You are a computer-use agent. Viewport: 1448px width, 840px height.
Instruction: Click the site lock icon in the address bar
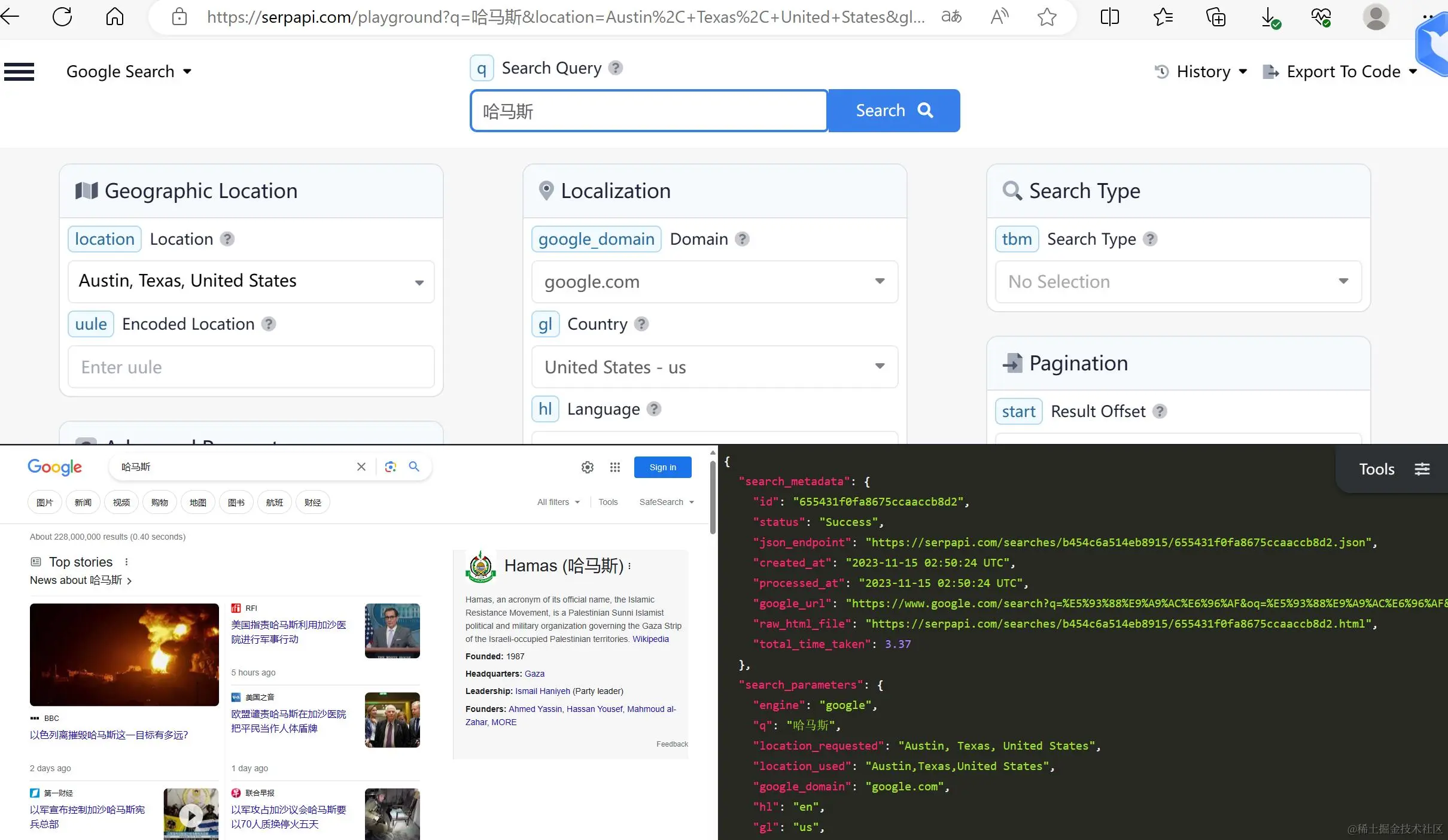click(x=179, y=17)
